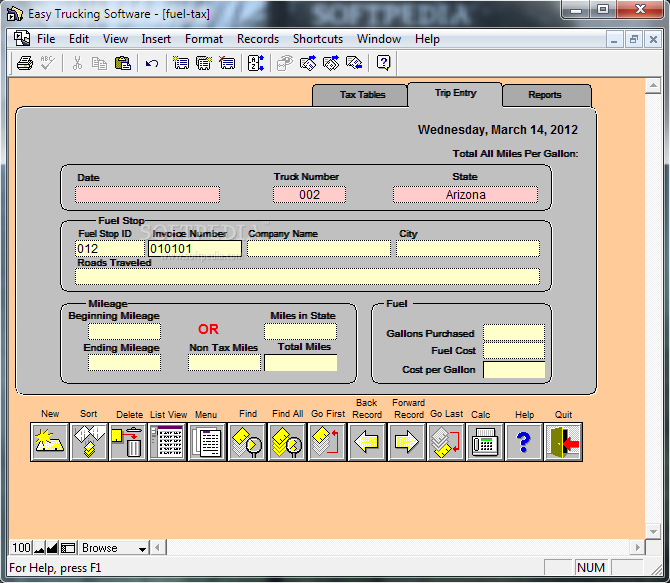The width and height of the screenshot is (670, 583).
Task: Click the Quit exit door button
Action: coord(564,442)
